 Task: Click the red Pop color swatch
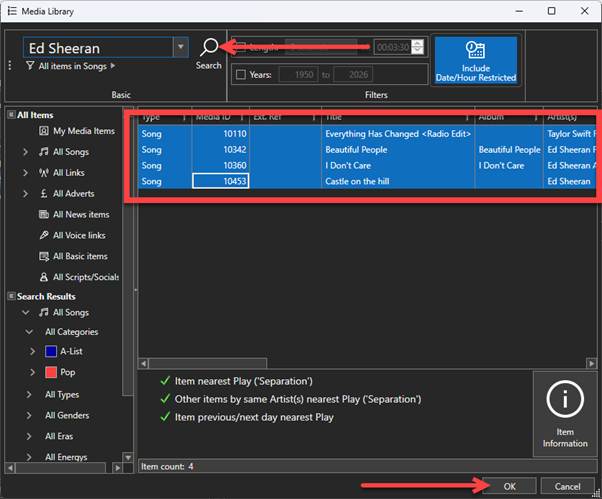[x=51, y=372]
